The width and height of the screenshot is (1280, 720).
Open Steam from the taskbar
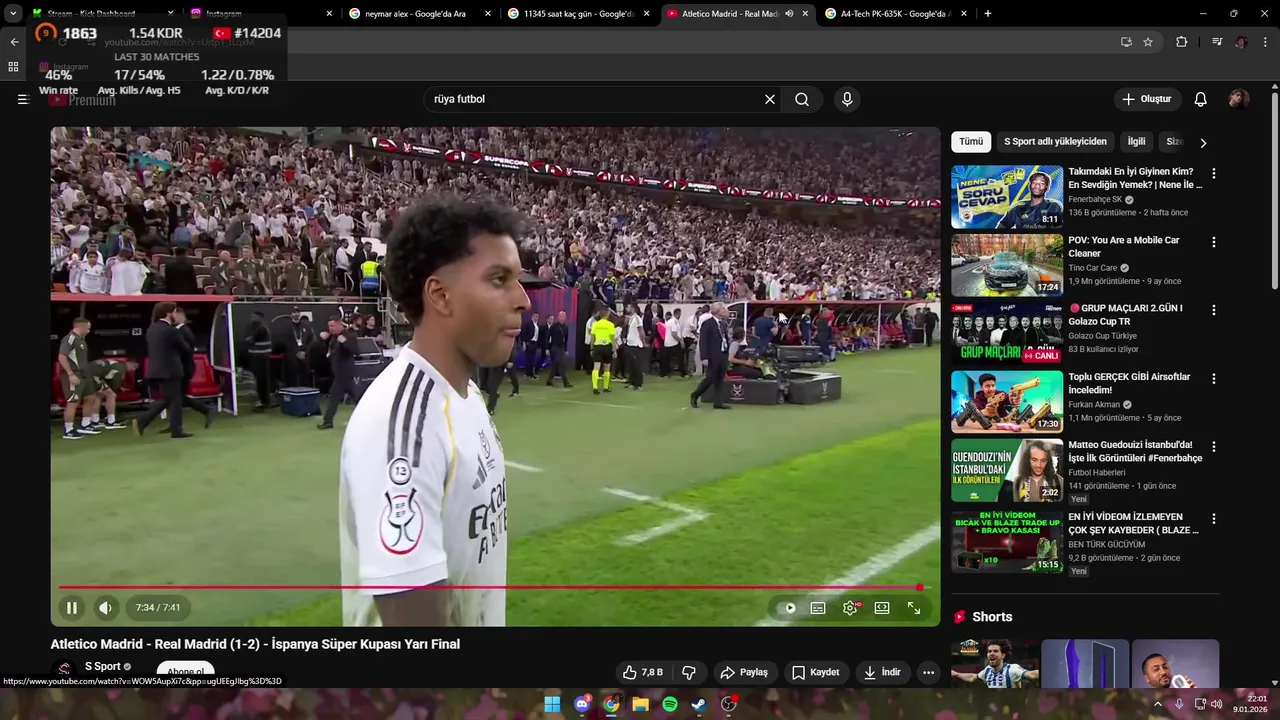click(x=699, y=704)
